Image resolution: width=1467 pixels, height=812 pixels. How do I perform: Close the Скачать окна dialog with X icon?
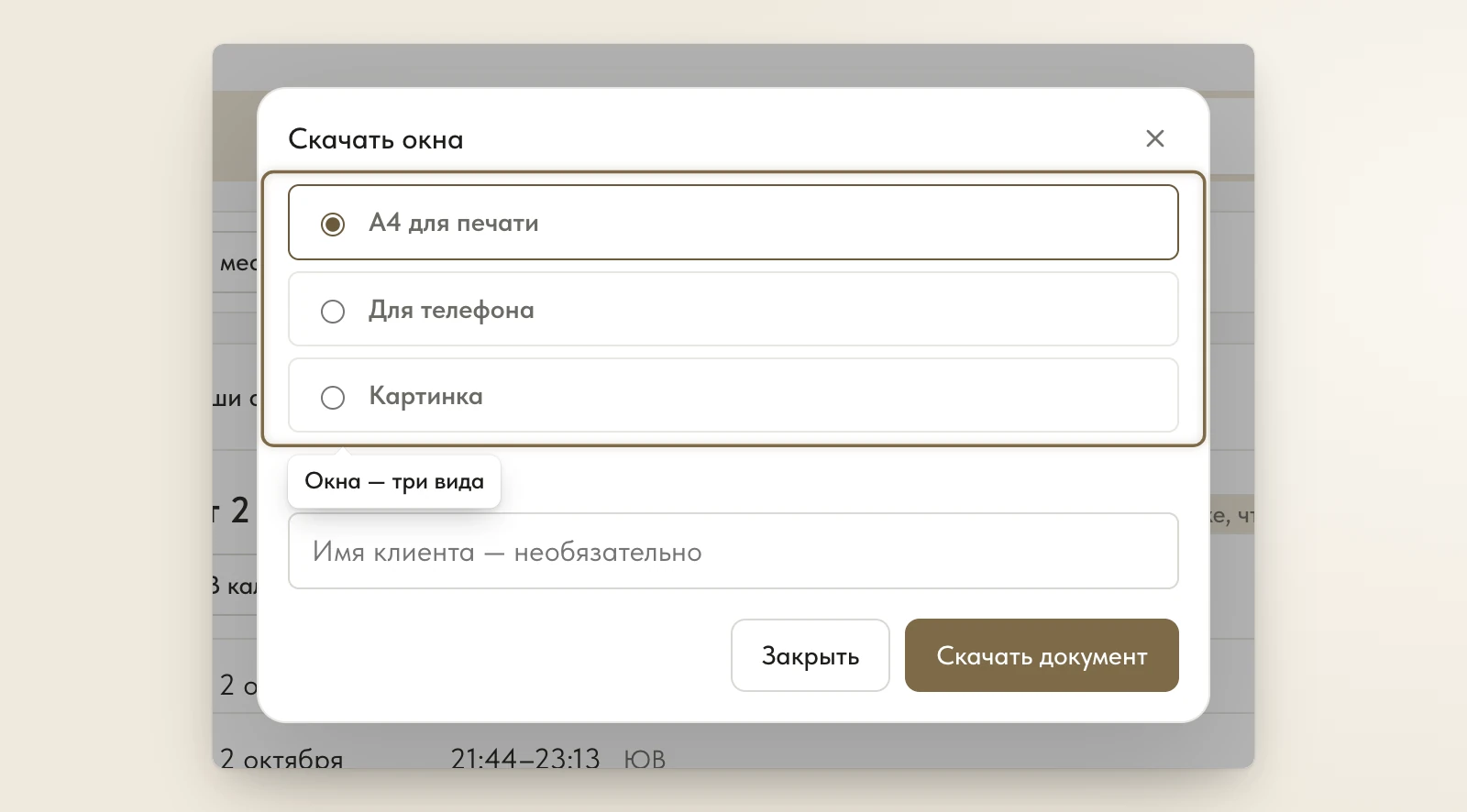[1154, 138]
